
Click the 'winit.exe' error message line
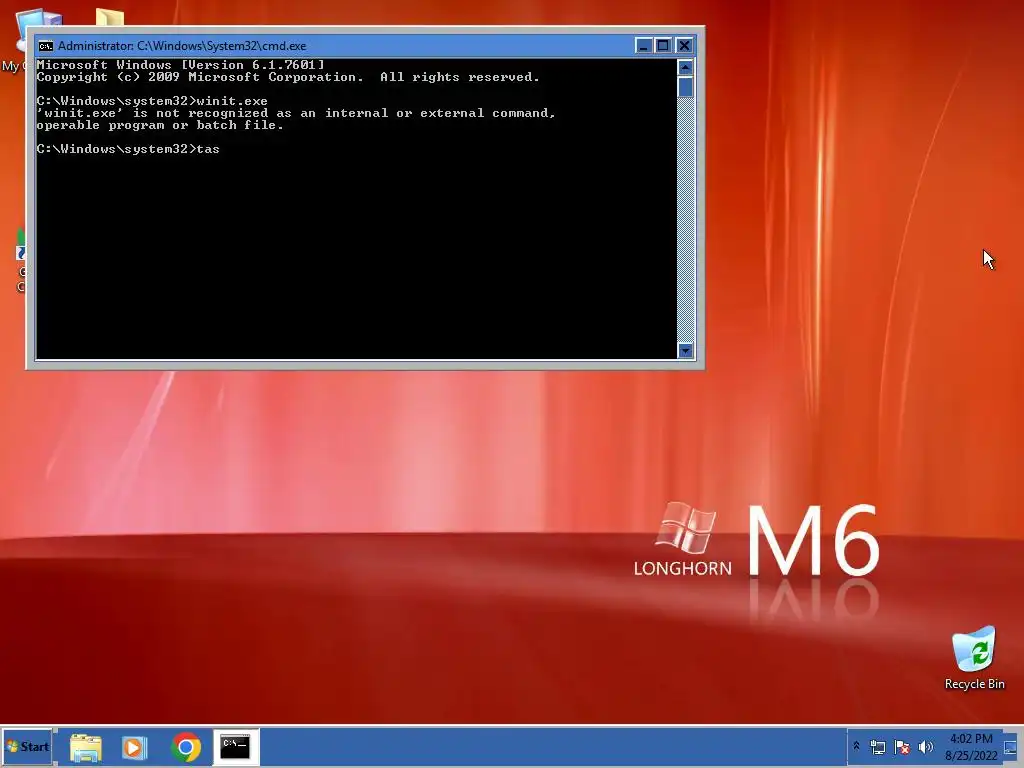click(296, 113)
